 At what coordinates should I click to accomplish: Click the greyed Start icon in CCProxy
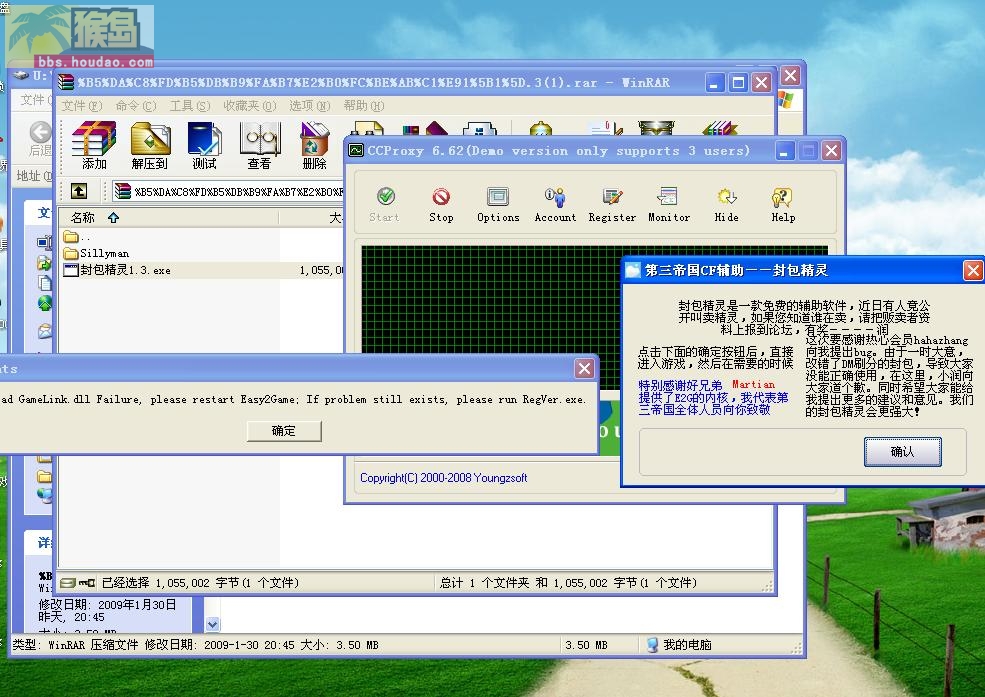click(384, 205)
